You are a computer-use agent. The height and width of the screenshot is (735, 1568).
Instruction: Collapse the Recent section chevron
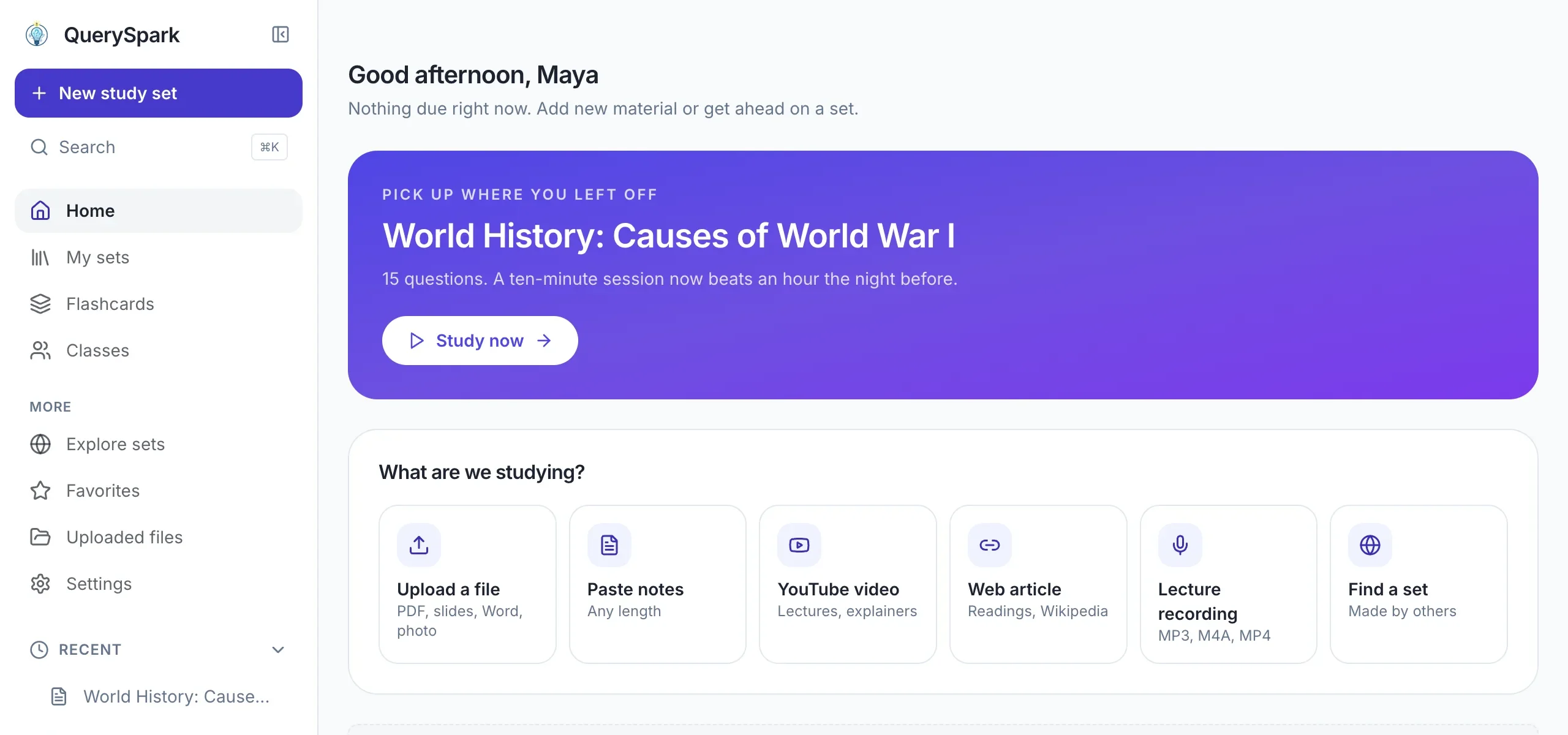pyautogui.click(x=278, y=650)
